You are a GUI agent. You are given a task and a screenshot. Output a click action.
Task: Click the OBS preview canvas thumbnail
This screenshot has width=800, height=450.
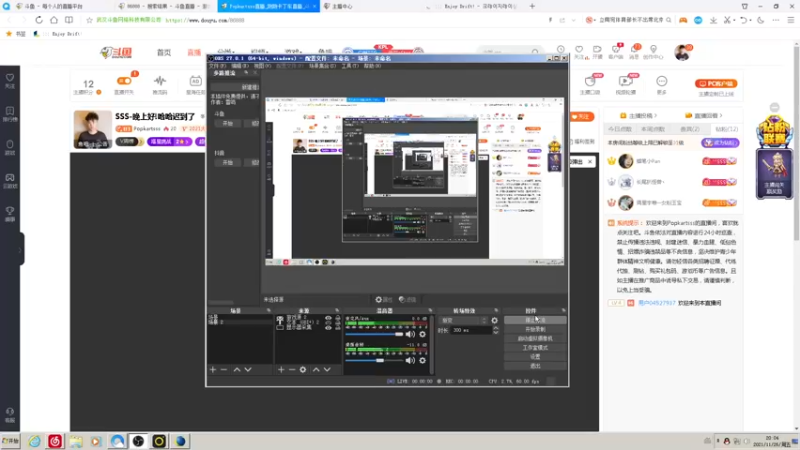click(x=414, y=181)
